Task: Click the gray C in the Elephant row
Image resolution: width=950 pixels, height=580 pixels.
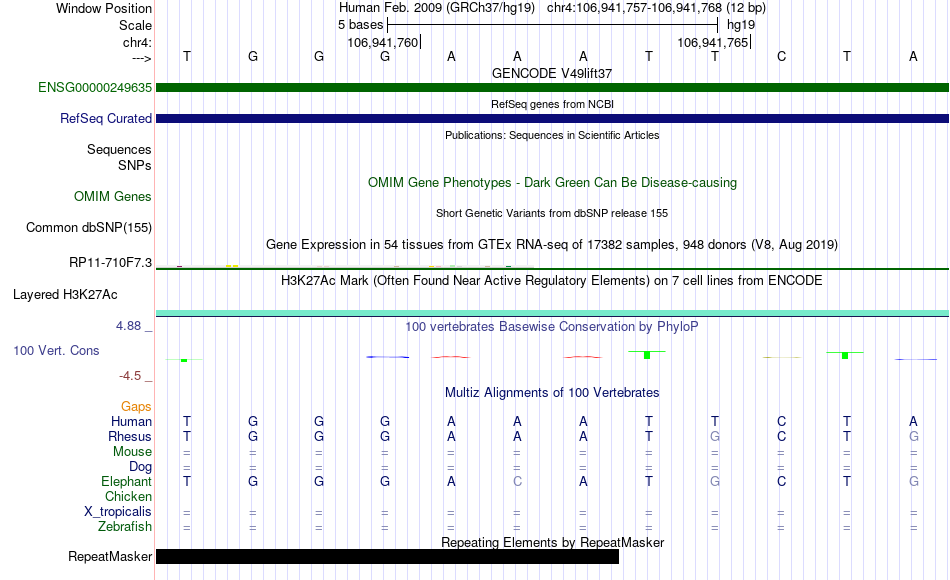Action: click(x=517, y=481)
